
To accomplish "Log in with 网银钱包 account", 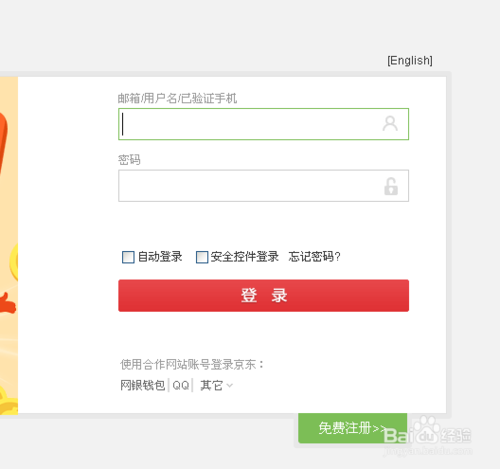I will coord(143,385).
